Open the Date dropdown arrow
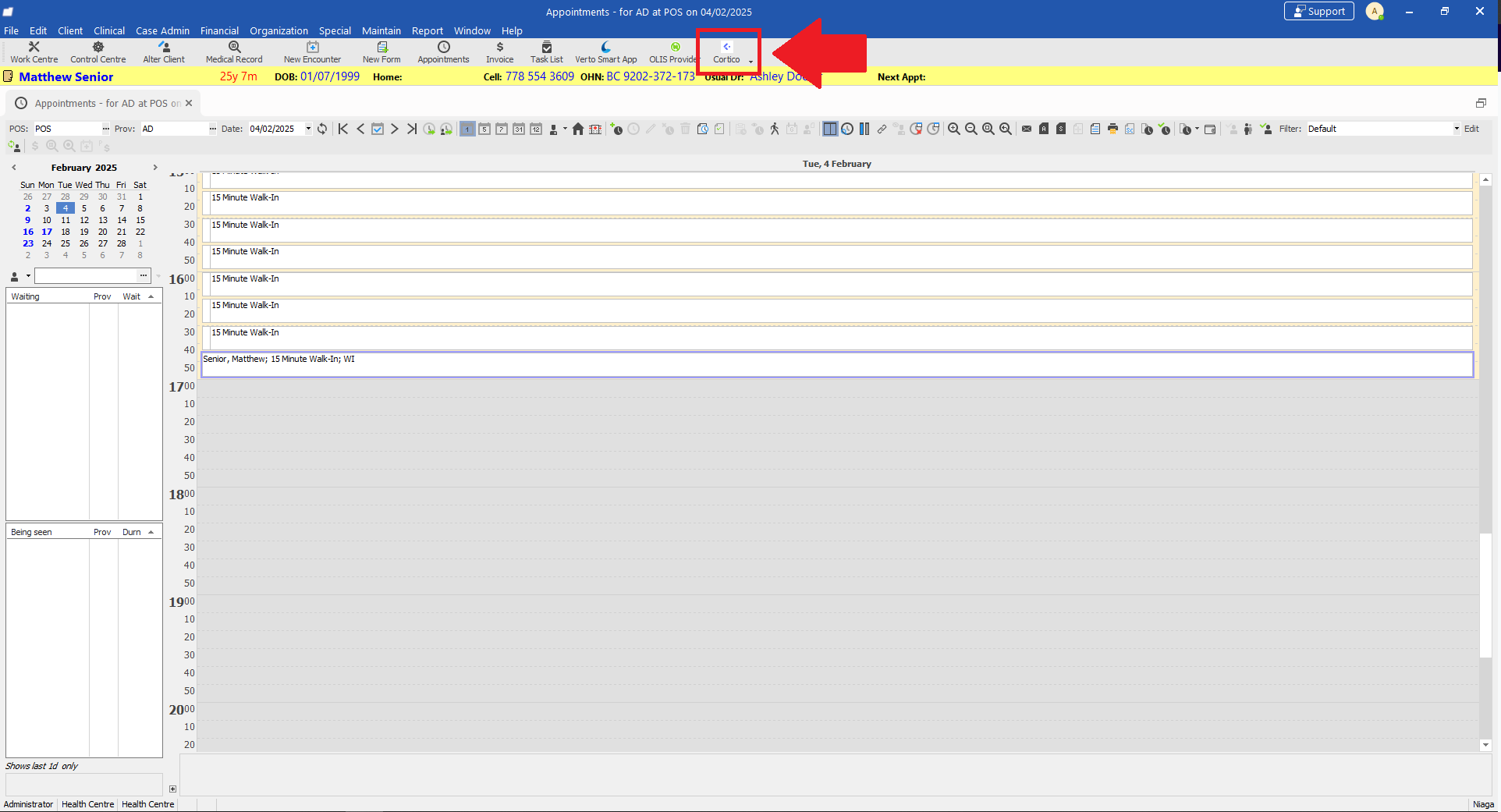This screenshot has height=812, width=1501. [308, 129]
